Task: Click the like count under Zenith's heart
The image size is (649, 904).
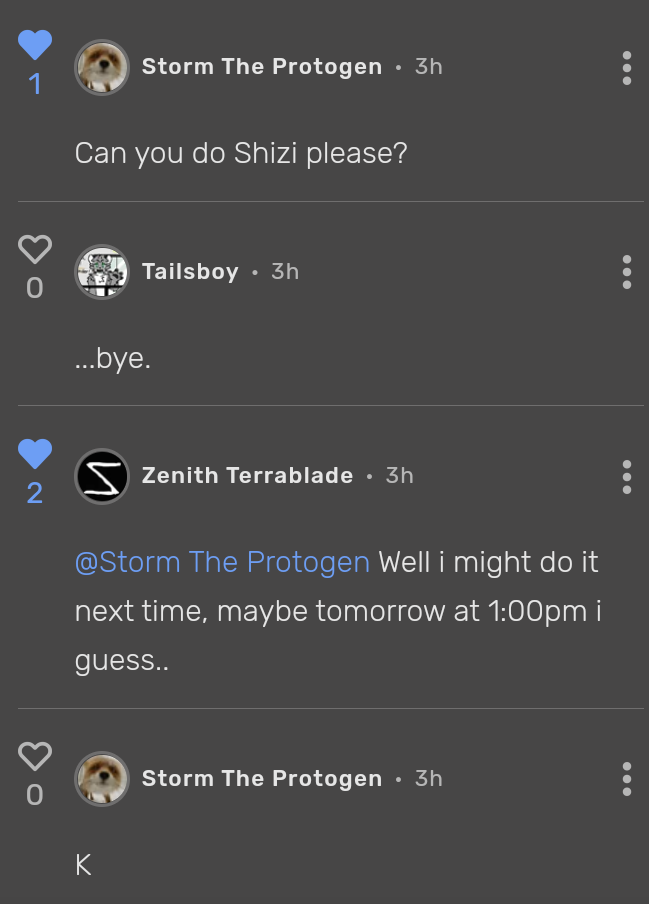Action: coord(35,493)
